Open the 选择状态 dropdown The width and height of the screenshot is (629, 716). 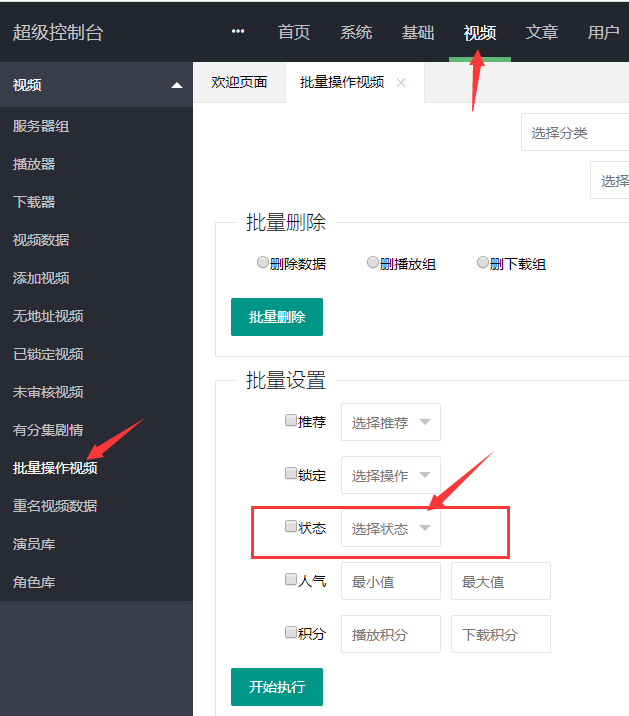click(390, 528)
